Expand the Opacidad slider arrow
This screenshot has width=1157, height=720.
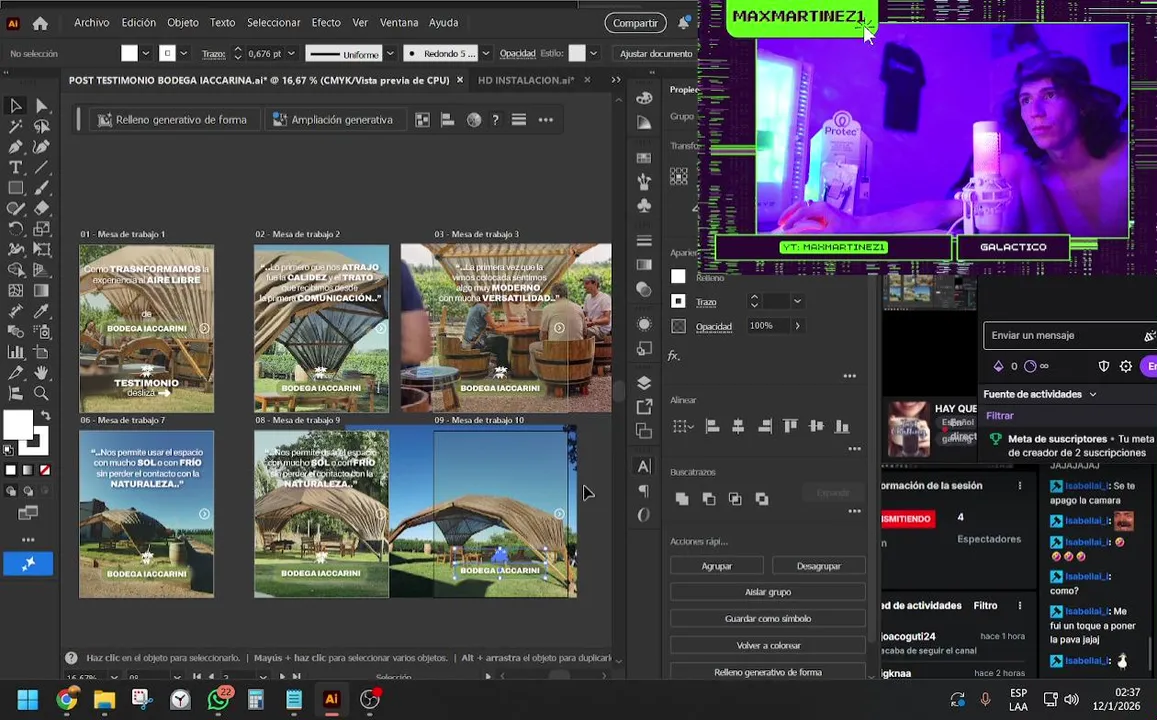pyautogui.click(x=798, y=325)
